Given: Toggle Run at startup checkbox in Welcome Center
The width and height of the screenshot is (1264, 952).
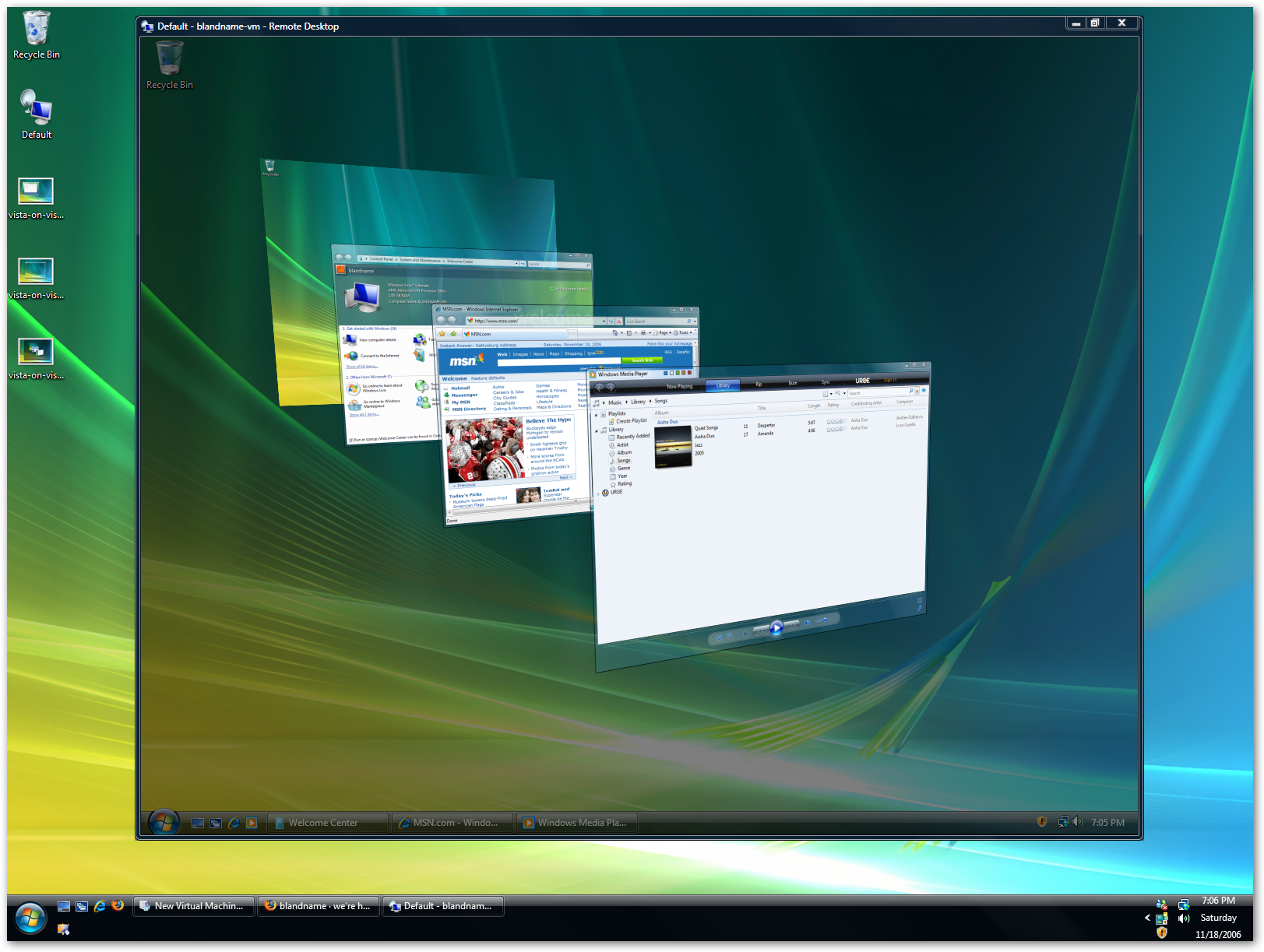Looking at the screenshot, I should pyautogui.click(x=350, y=440).
